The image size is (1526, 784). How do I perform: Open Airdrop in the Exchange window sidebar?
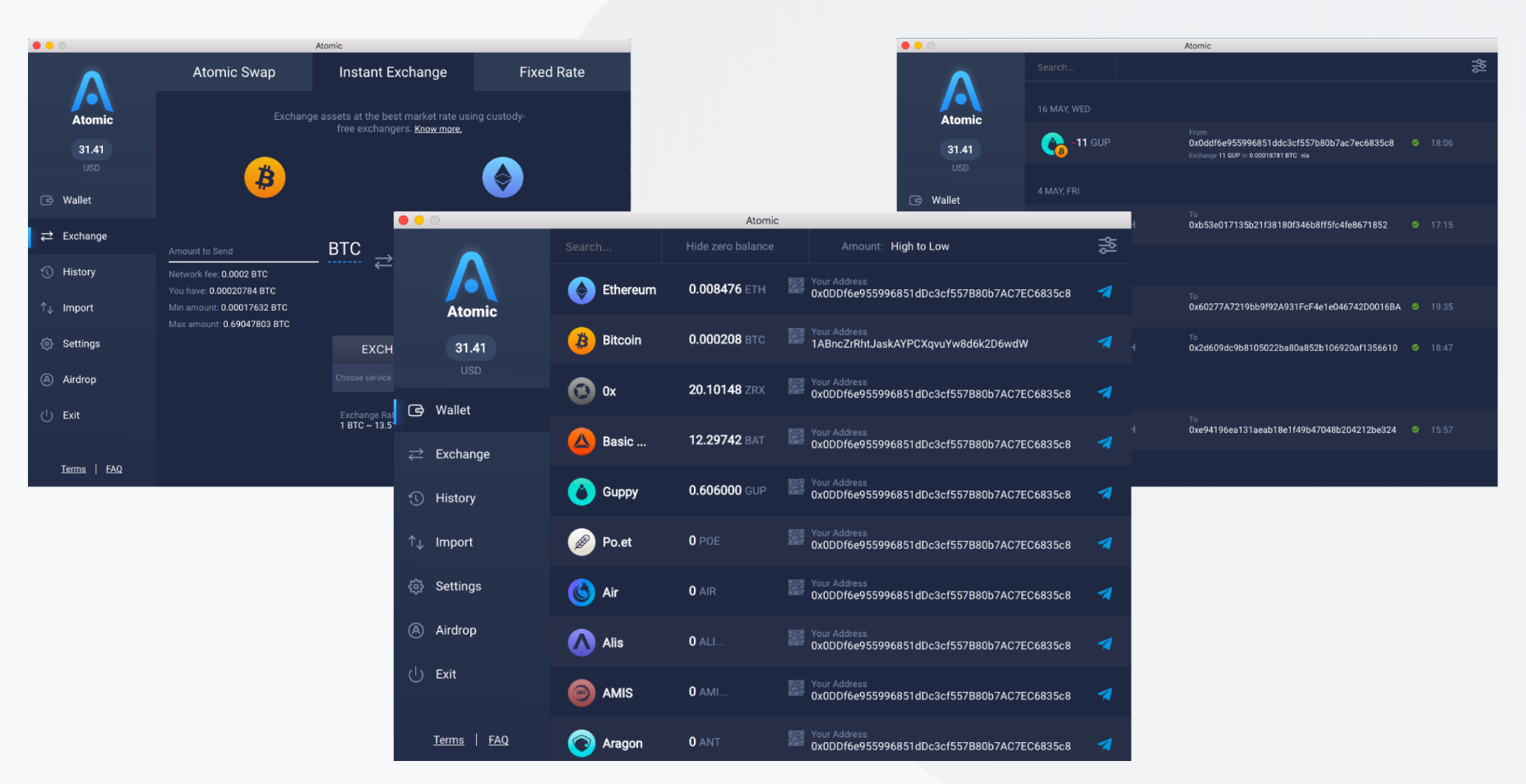pyautogui.click(x=92, y=380)
